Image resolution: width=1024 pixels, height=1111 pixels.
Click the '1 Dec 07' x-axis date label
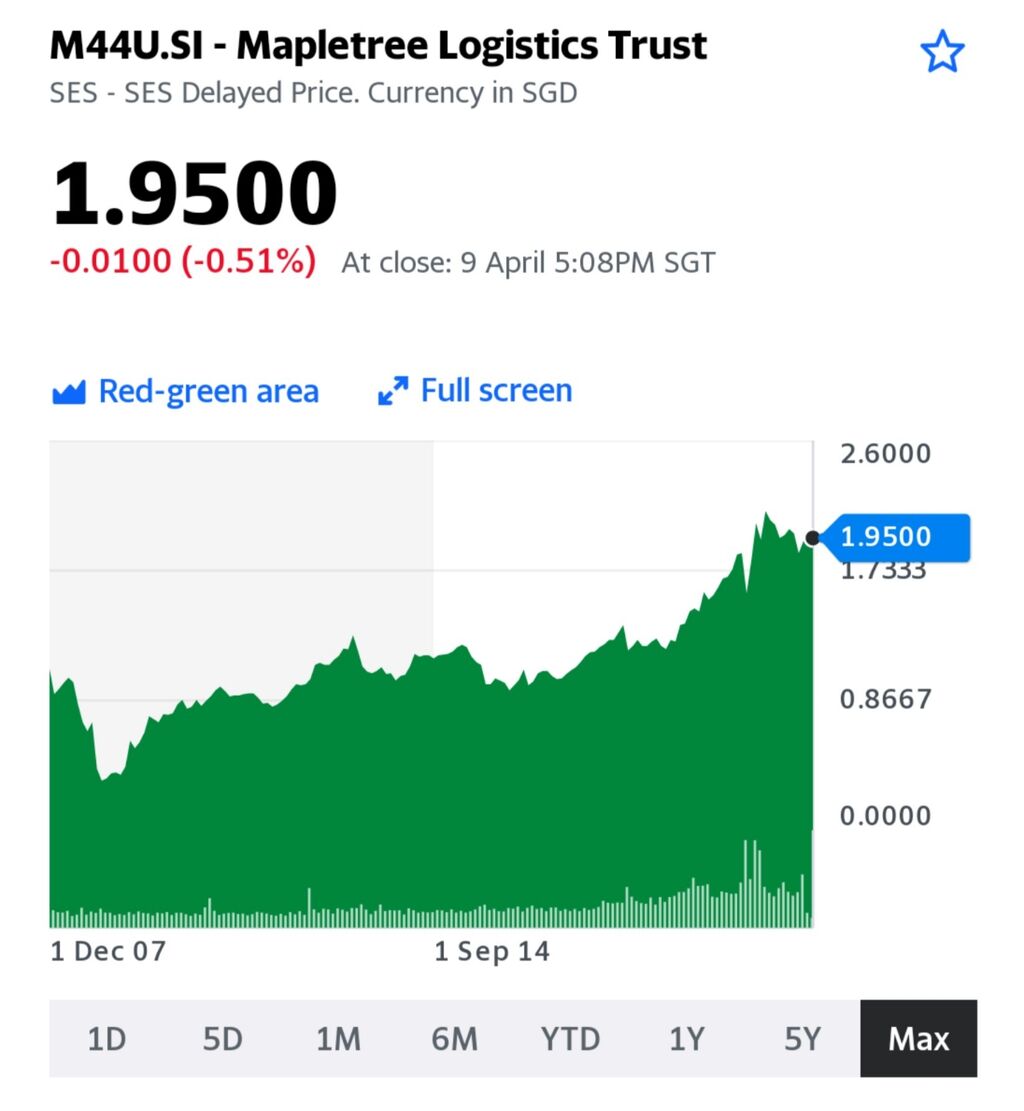[x=108, y=951]
